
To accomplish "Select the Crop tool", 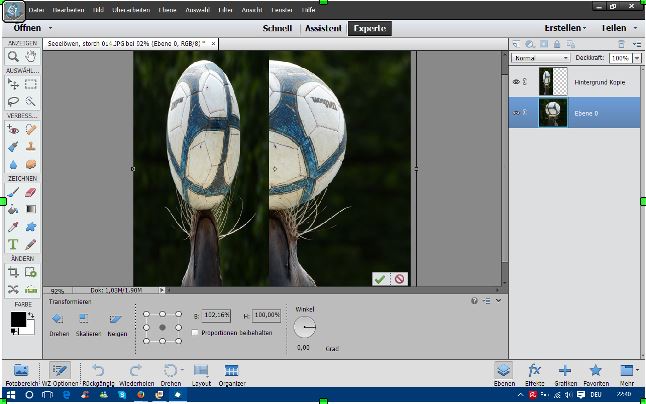I will (x=14, y=271).
